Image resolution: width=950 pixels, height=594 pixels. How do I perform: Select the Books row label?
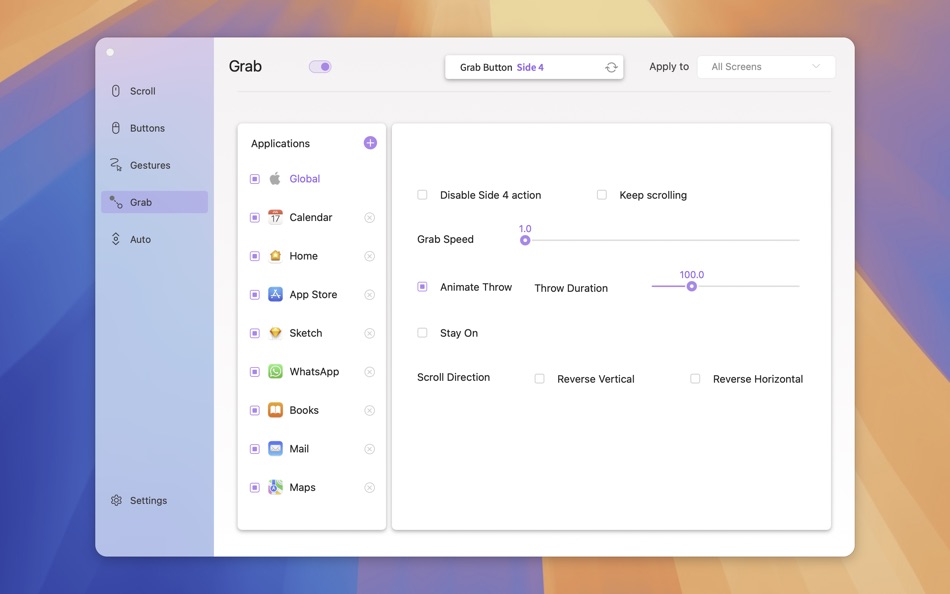coord(304,410)
